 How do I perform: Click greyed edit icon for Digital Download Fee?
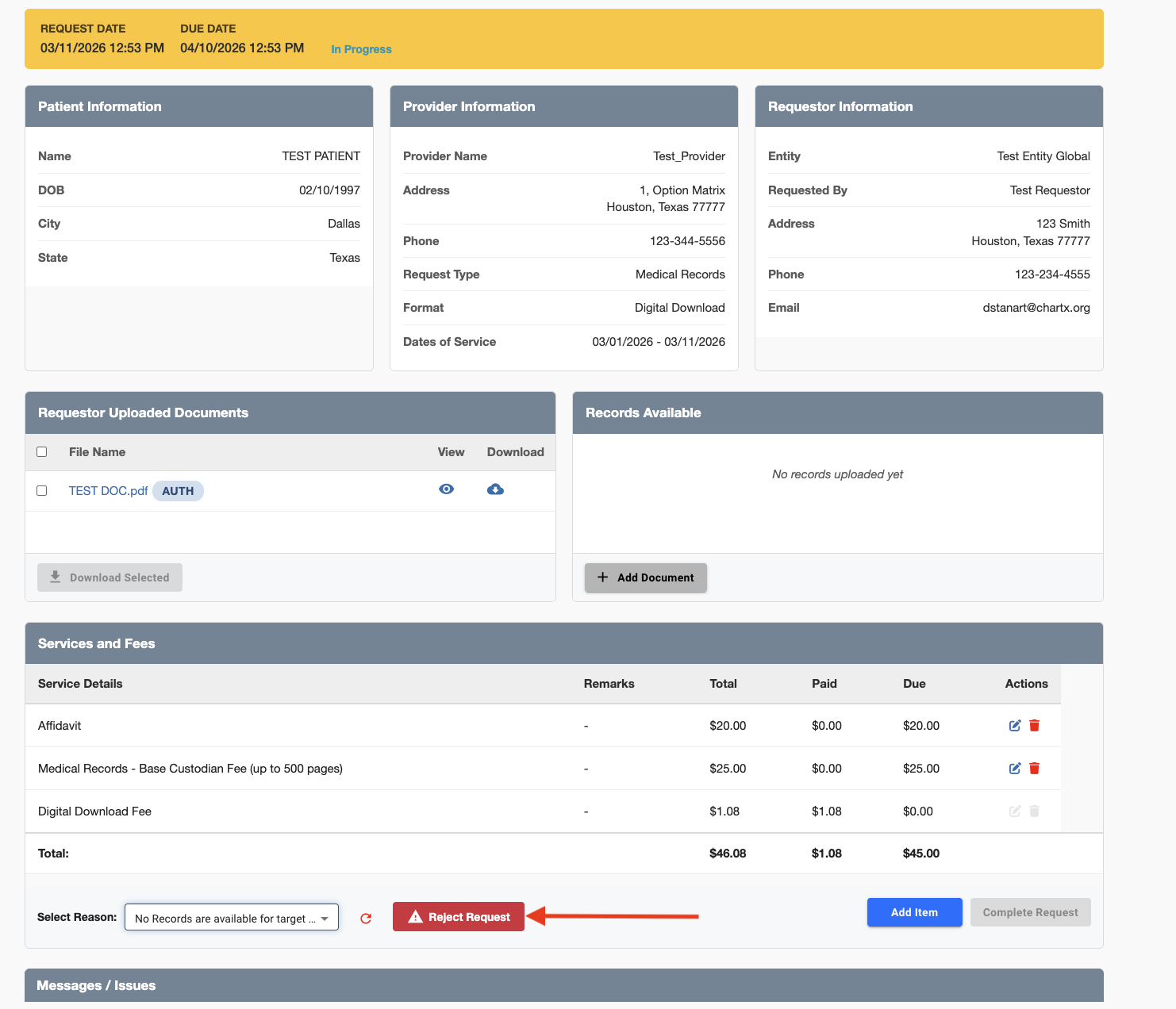[1014, 811]
